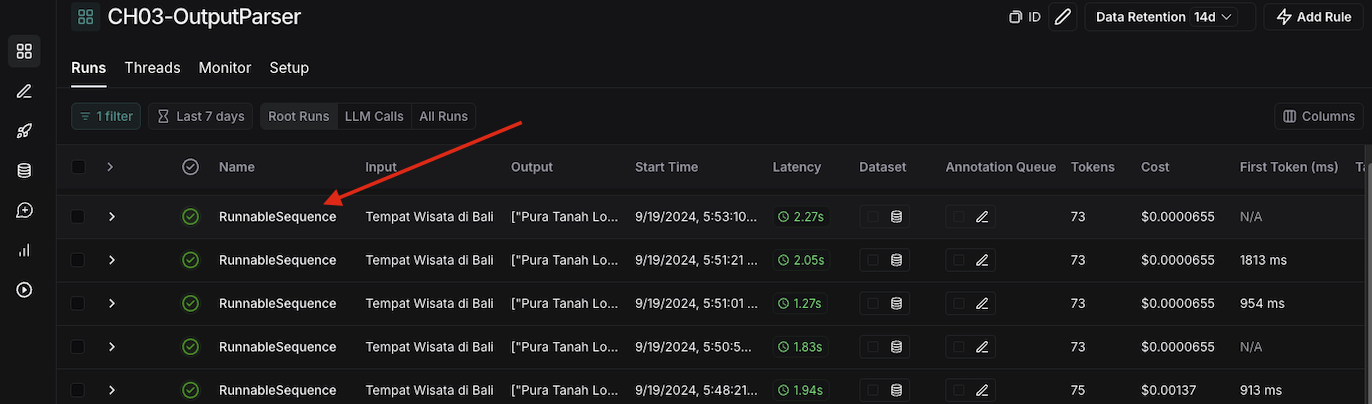Viewport: 1372px width, 404px height.
Task: Open the Last 7 days time filter
Action: click(201, 116)
